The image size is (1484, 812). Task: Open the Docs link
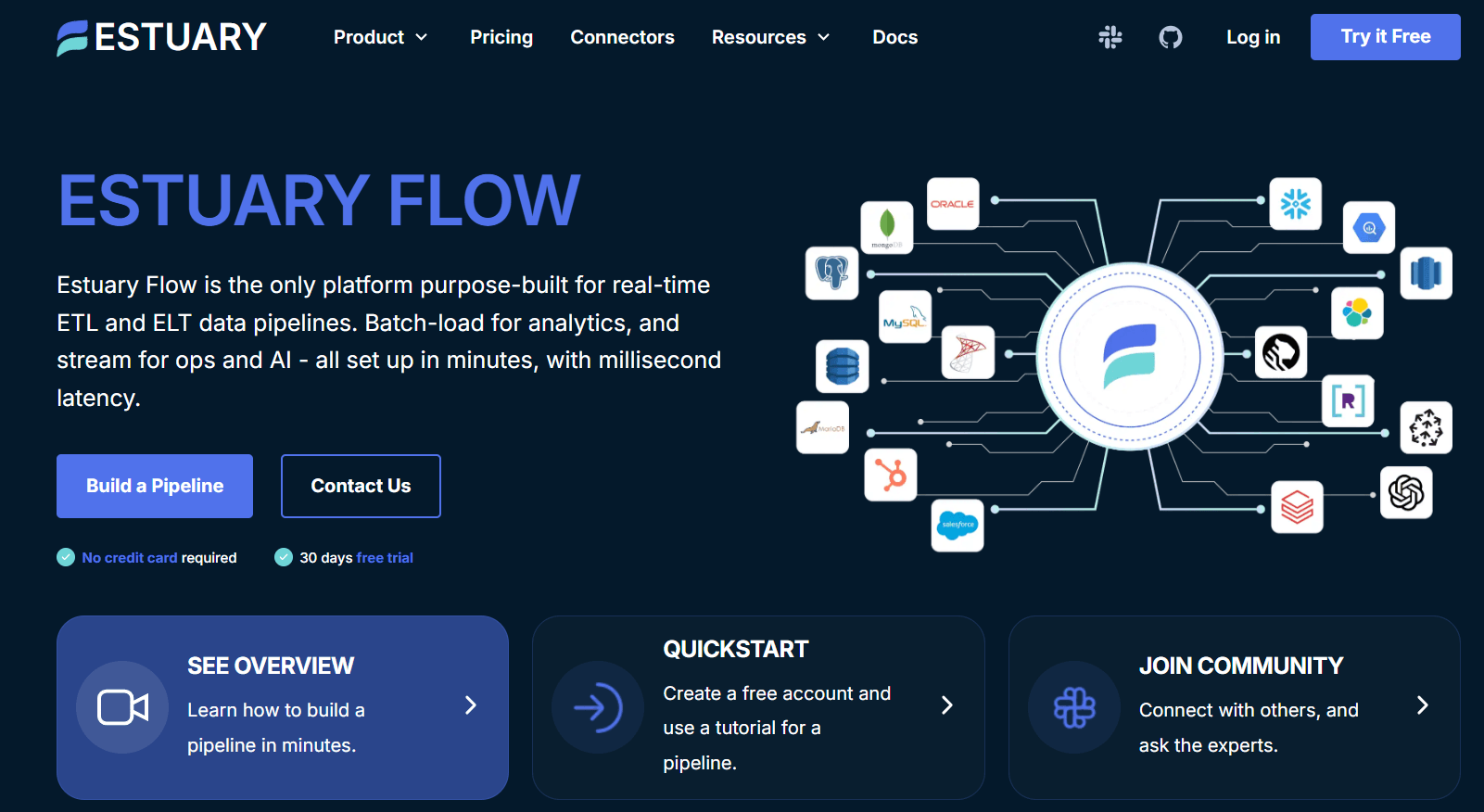click(895, 37)
